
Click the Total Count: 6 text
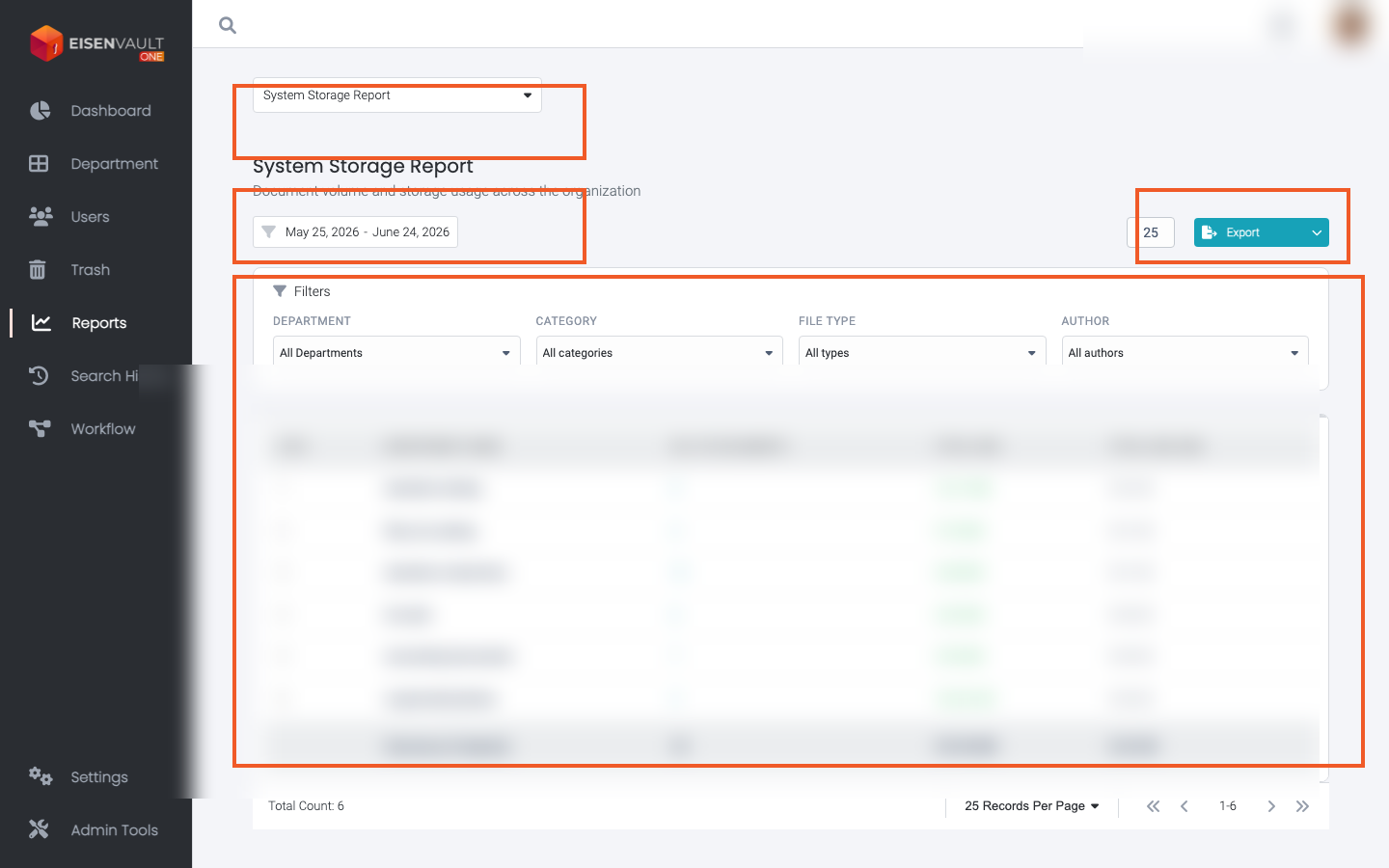tap(306, 806)
